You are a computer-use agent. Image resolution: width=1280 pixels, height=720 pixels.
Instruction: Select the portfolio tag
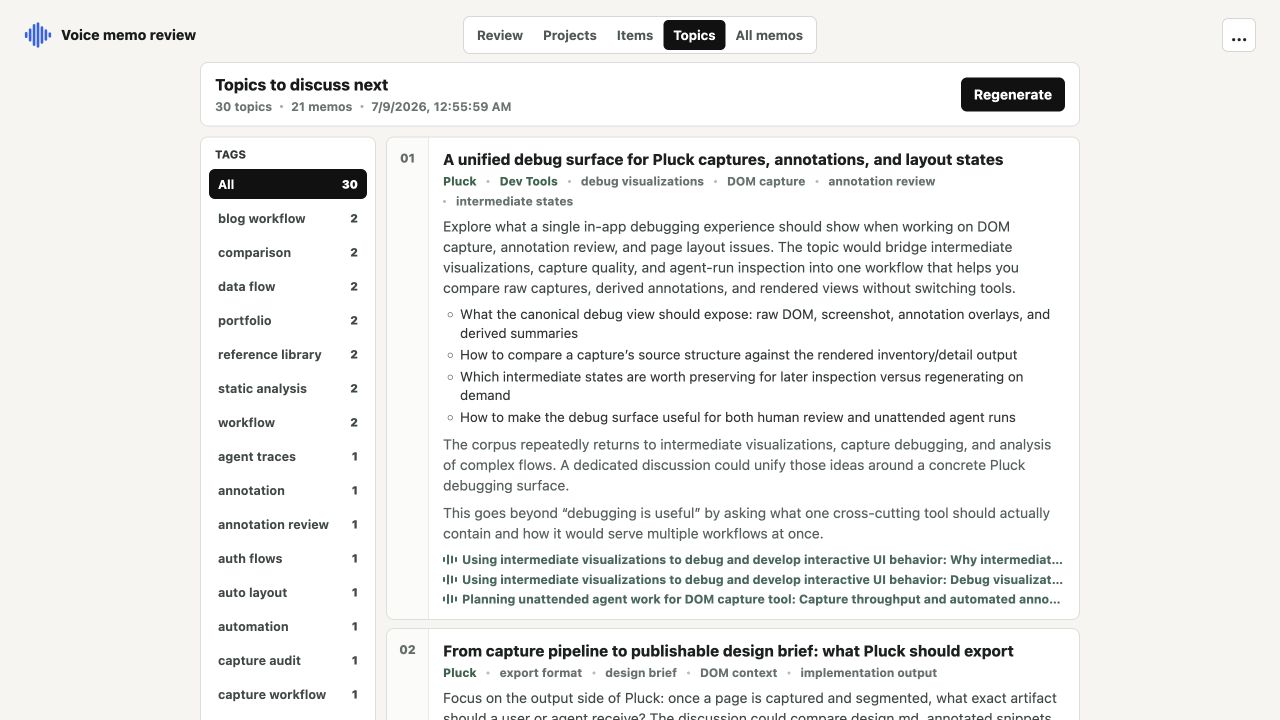click(288, 320)
